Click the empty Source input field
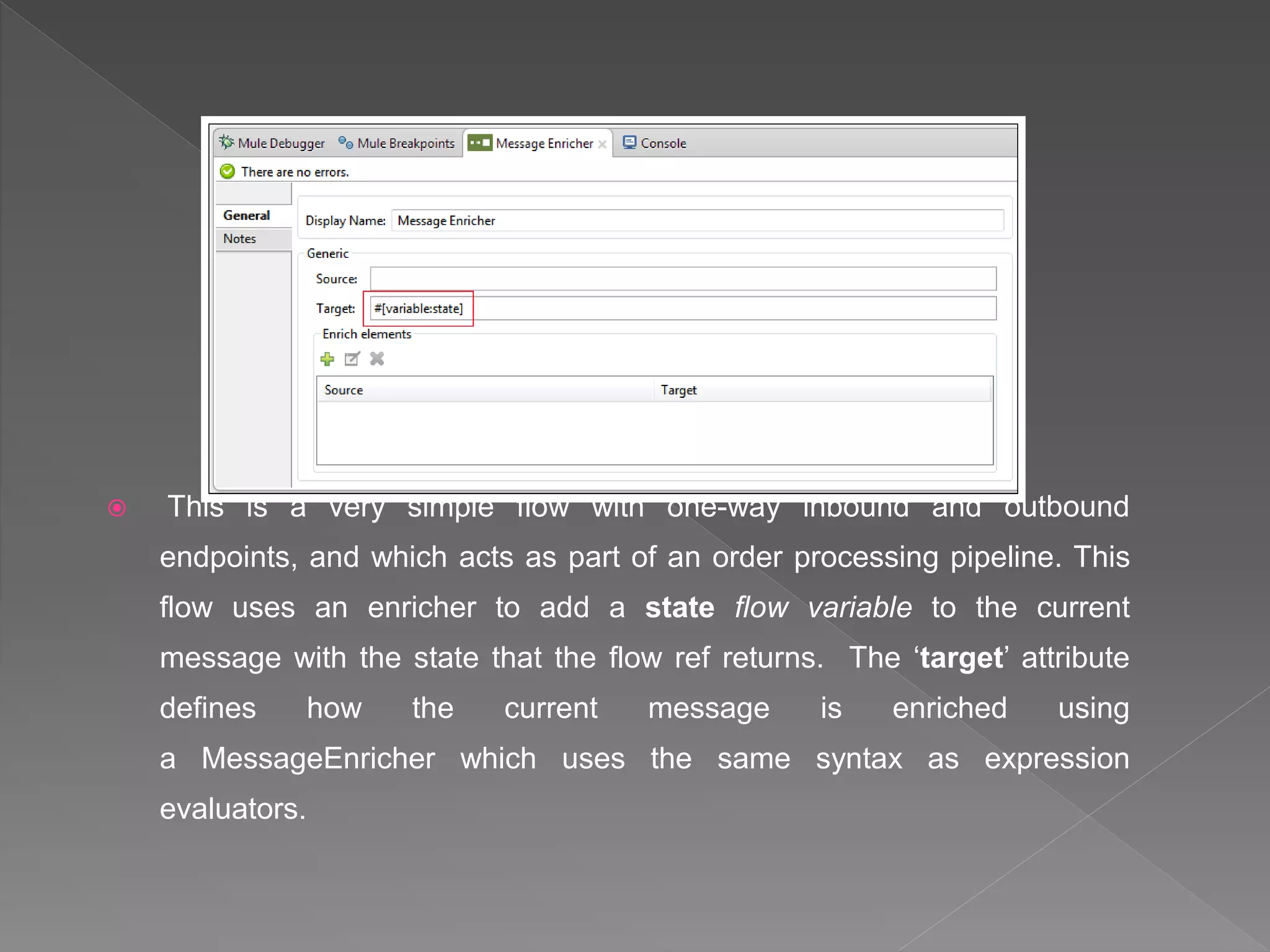The height and width of the screenshot is (952, 1270). pos(683,279)
